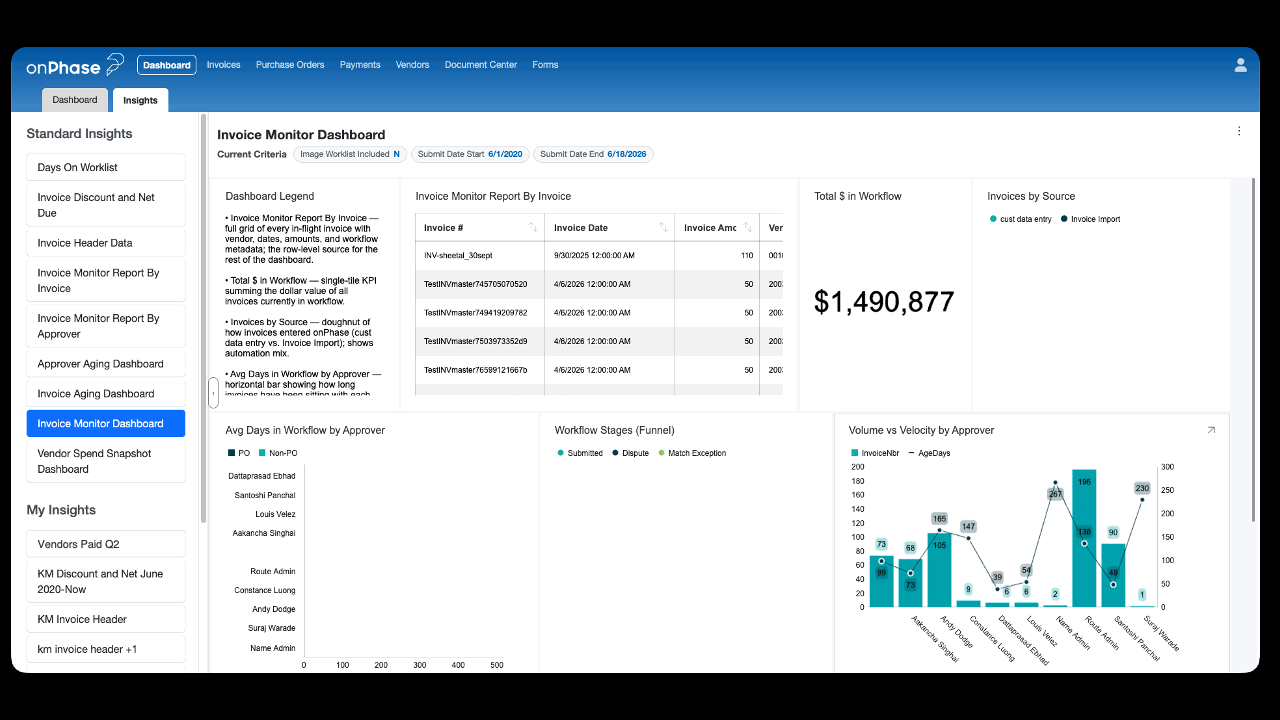This screenshot has width=1280, height=720.
Task: Open KM Invoice Header insight
Action: pos(106,619)
